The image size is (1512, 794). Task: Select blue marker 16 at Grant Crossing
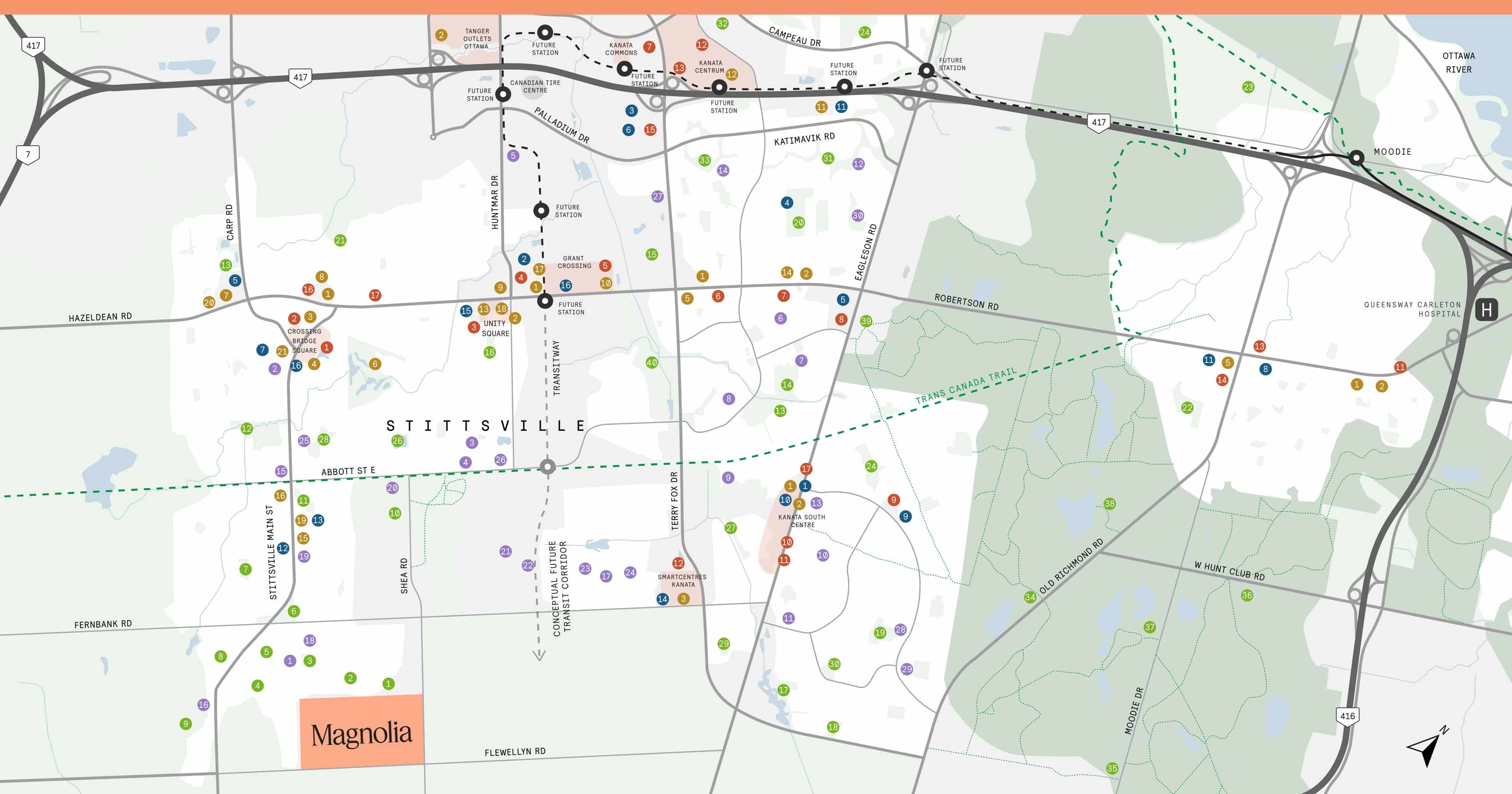pos(565,286)
